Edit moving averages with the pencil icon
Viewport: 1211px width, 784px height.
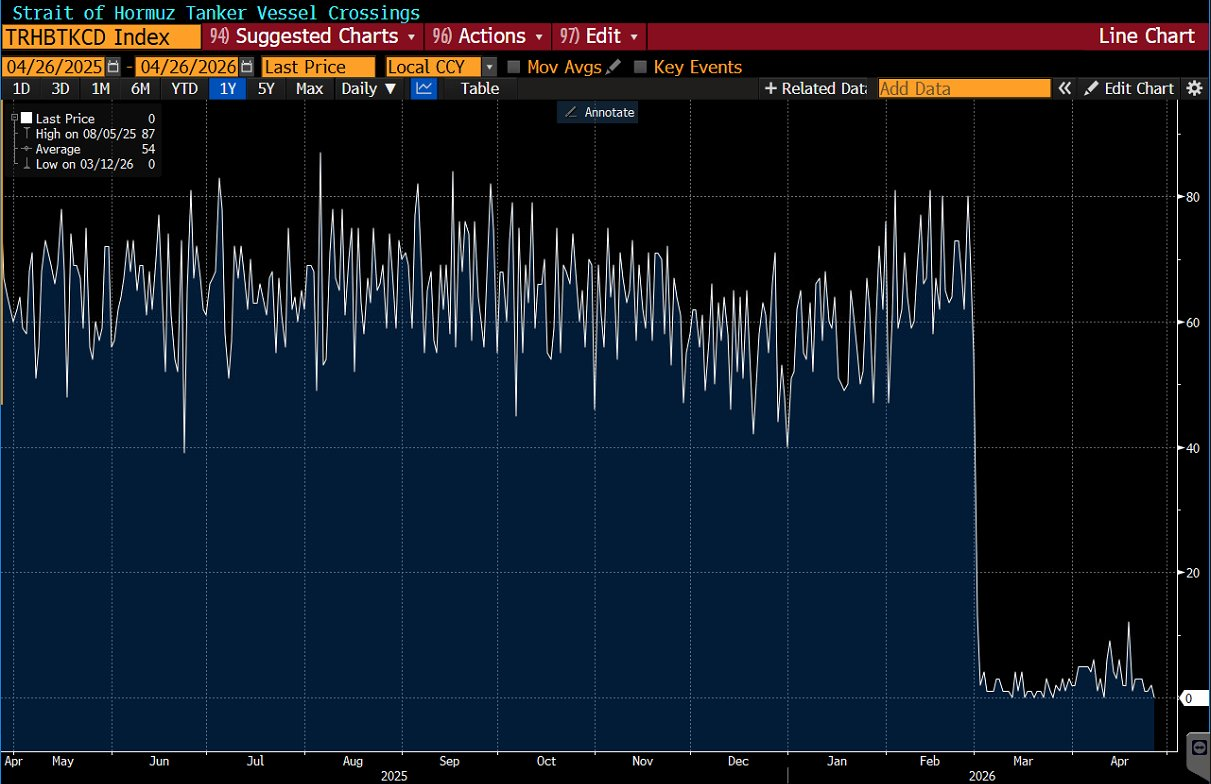[613, 67]
